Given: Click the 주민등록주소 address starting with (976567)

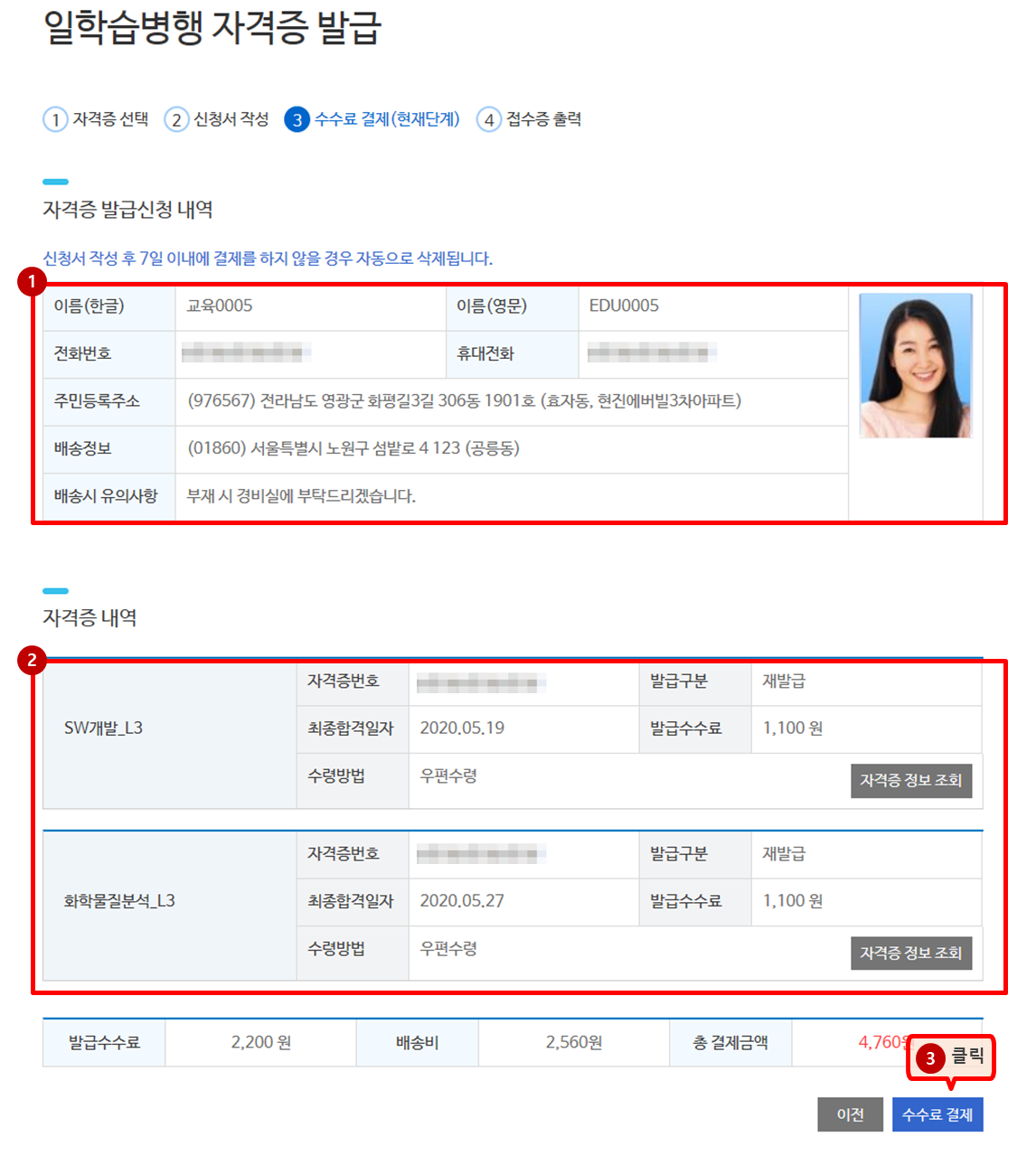Looking at the screenshot, I should pyautogui.click(x=464, y=400).
